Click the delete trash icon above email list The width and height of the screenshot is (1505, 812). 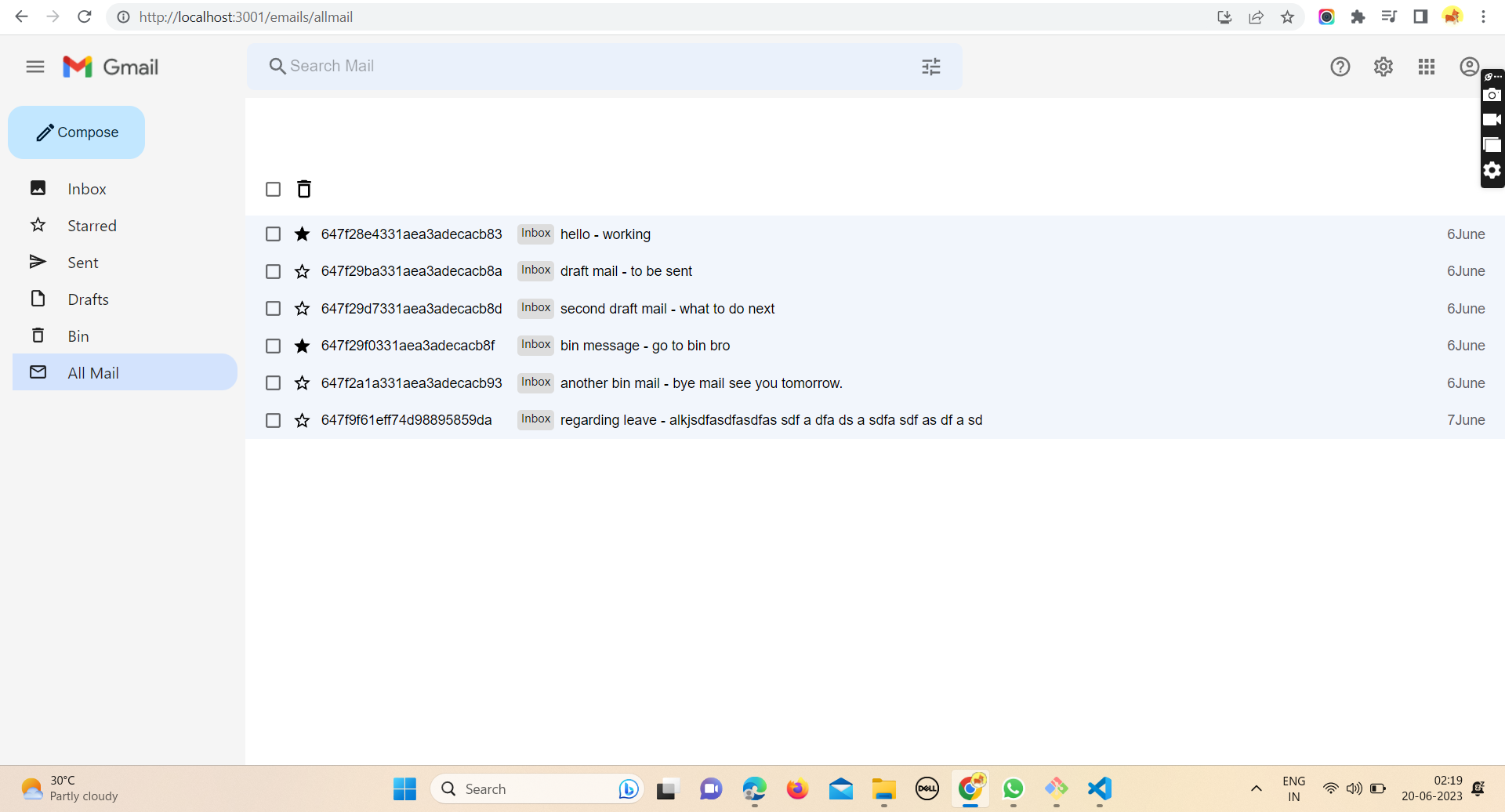304,189
